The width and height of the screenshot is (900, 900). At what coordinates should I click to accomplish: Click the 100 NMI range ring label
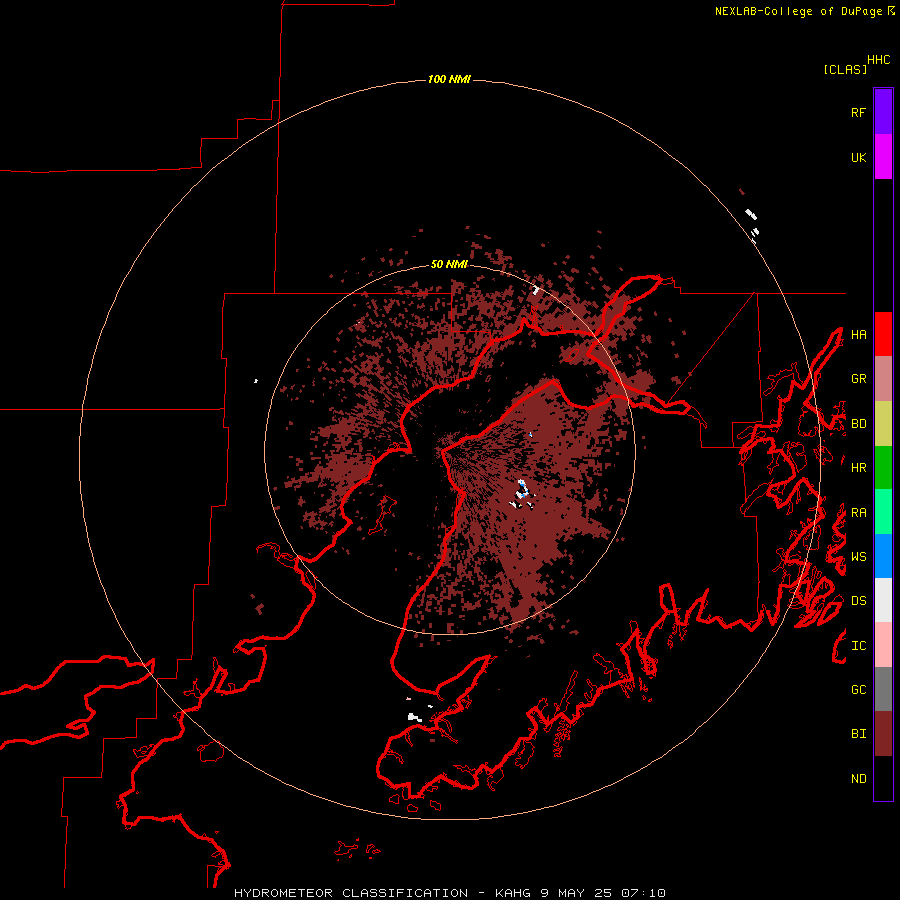449,79
